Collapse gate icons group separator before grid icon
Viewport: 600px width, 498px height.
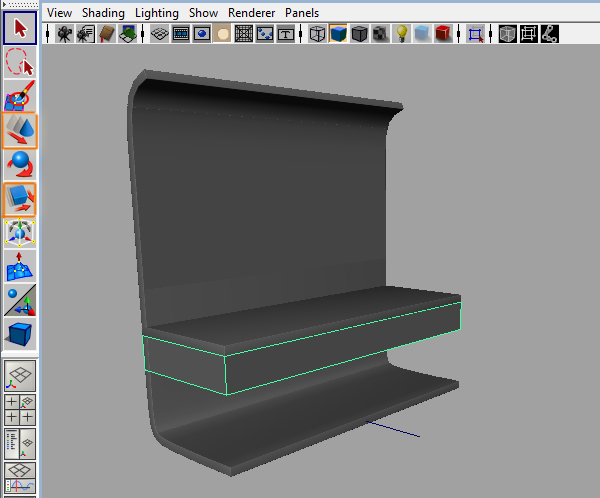coord(143,34)
